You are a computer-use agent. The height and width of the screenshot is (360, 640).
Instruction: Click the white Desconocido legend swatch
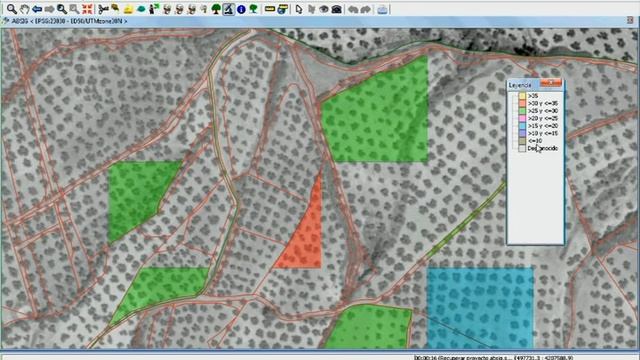coord(522,148)
